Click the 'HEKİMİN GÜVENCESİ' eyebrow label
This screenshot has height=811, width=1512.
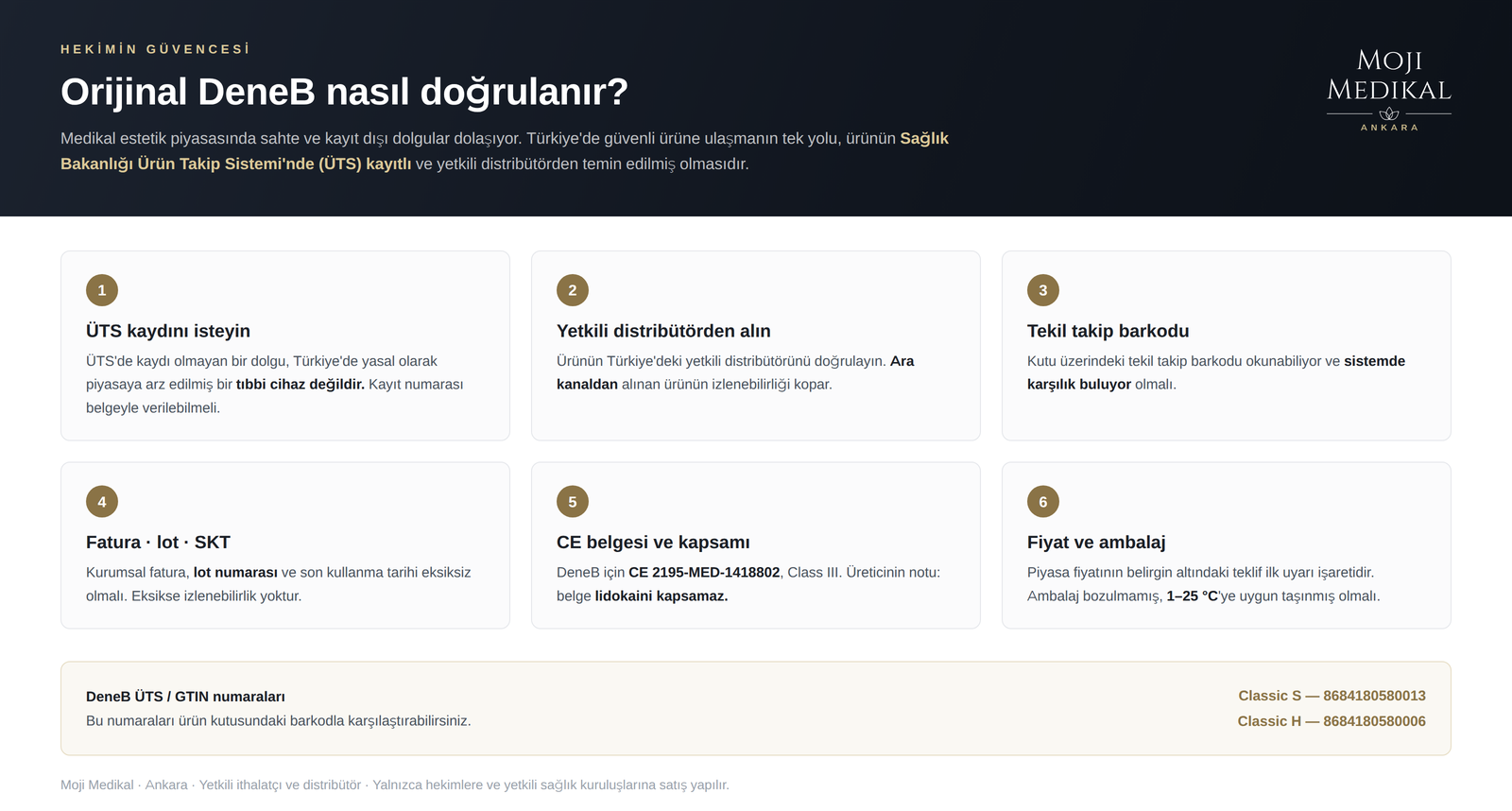(x=155, y=49)
